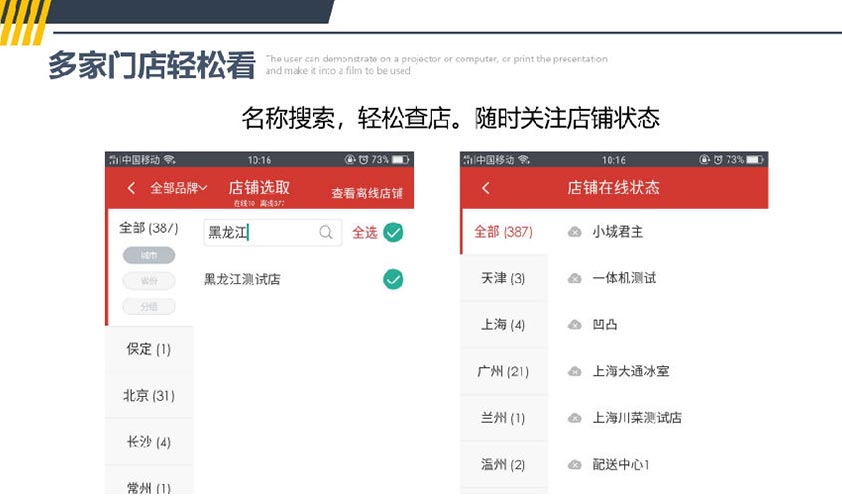Focus the 黑龙江 search field
Image resolution: width=842 pixels, height=500 pixels.
272,233
